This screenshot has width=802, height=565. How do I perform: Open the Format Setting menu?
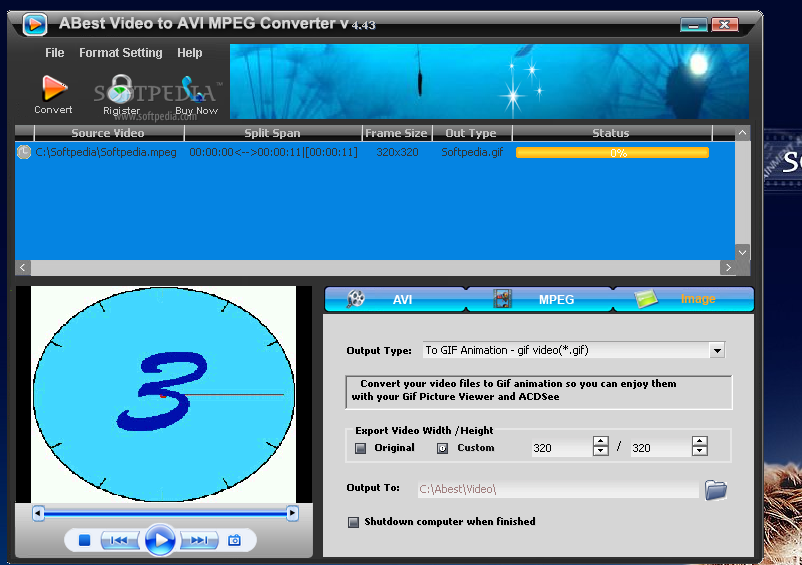121,53
